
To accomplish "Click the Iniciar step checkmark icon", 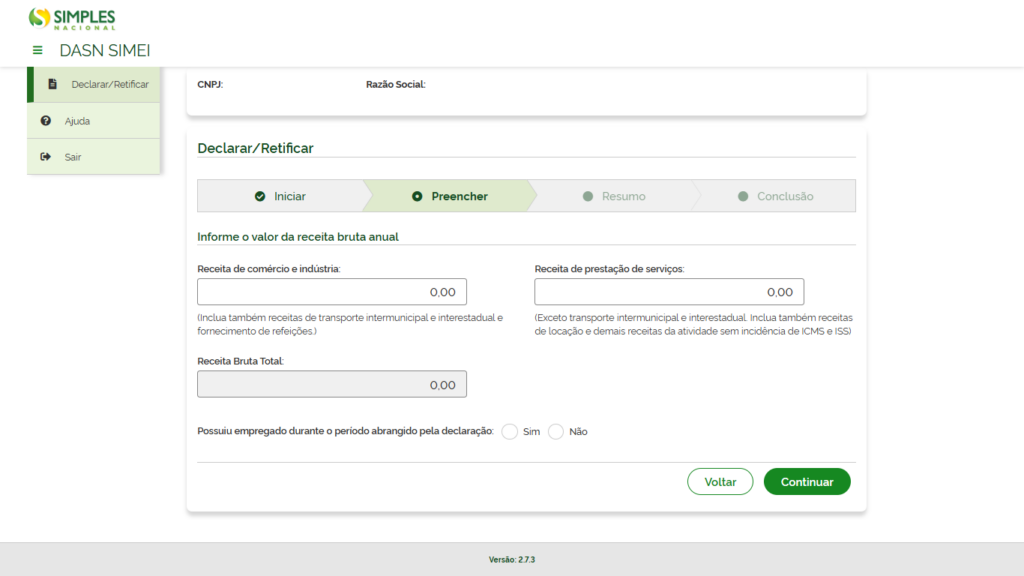I will (x=260, y=197).
